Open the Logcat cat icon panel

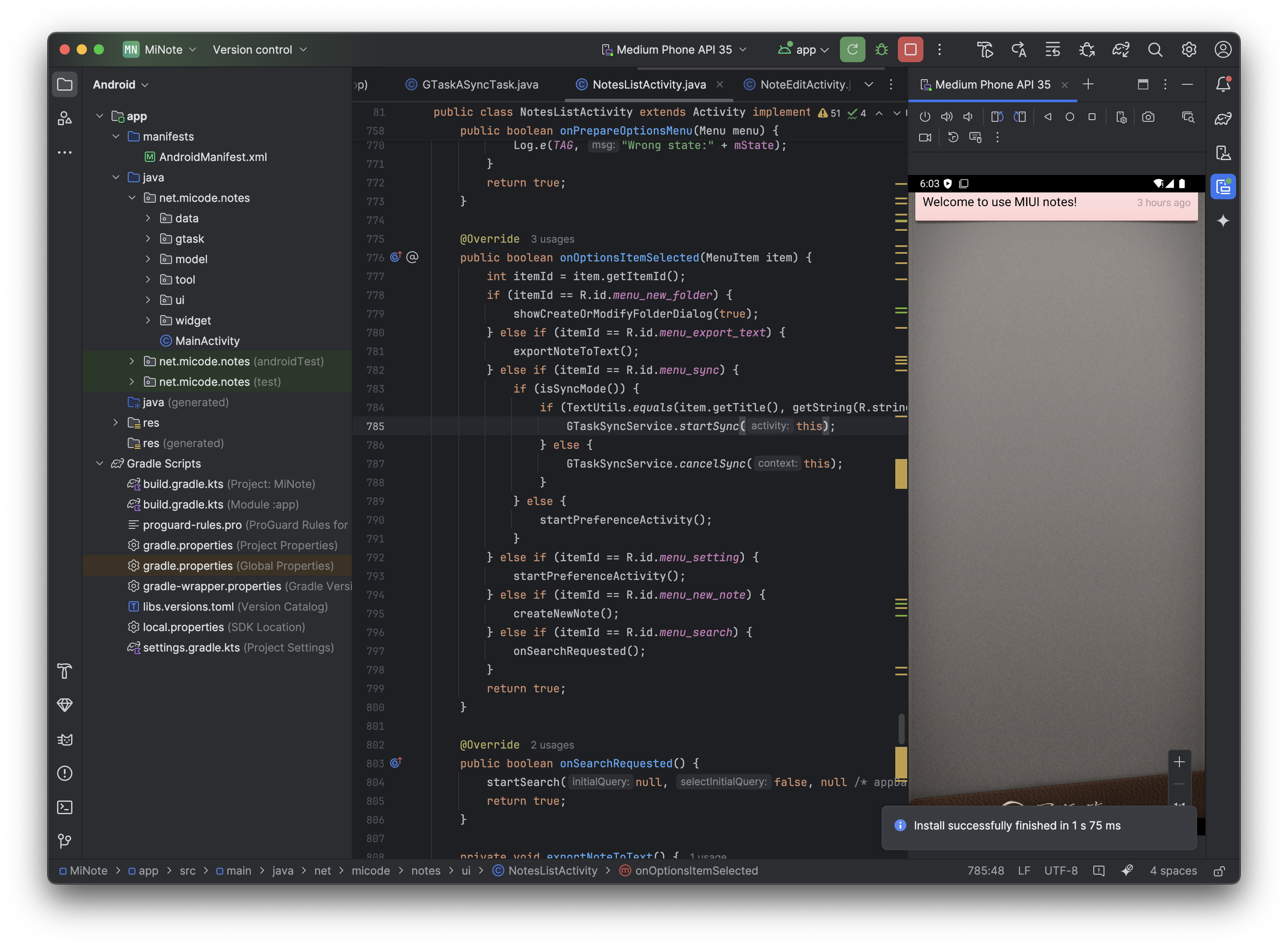65,740
